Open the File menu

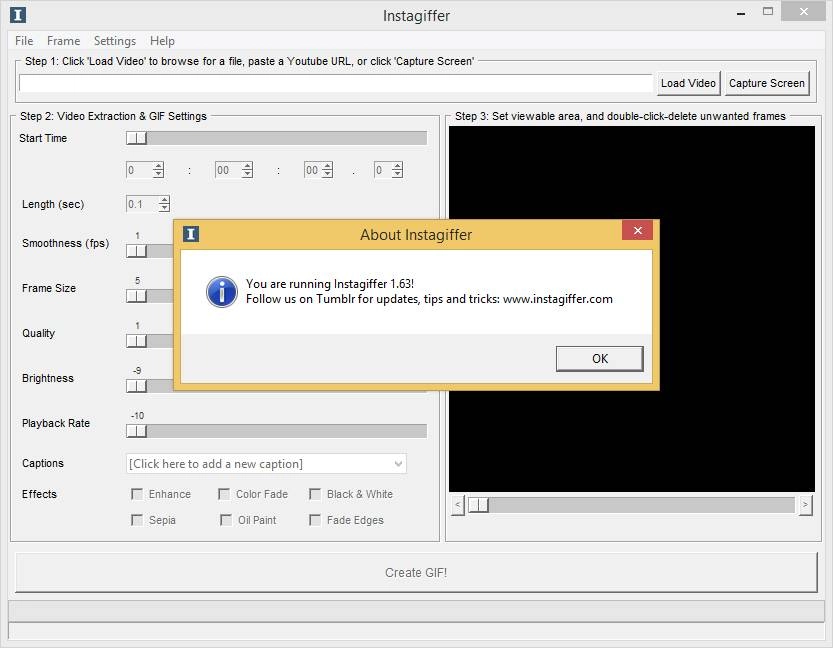(24, 41)
